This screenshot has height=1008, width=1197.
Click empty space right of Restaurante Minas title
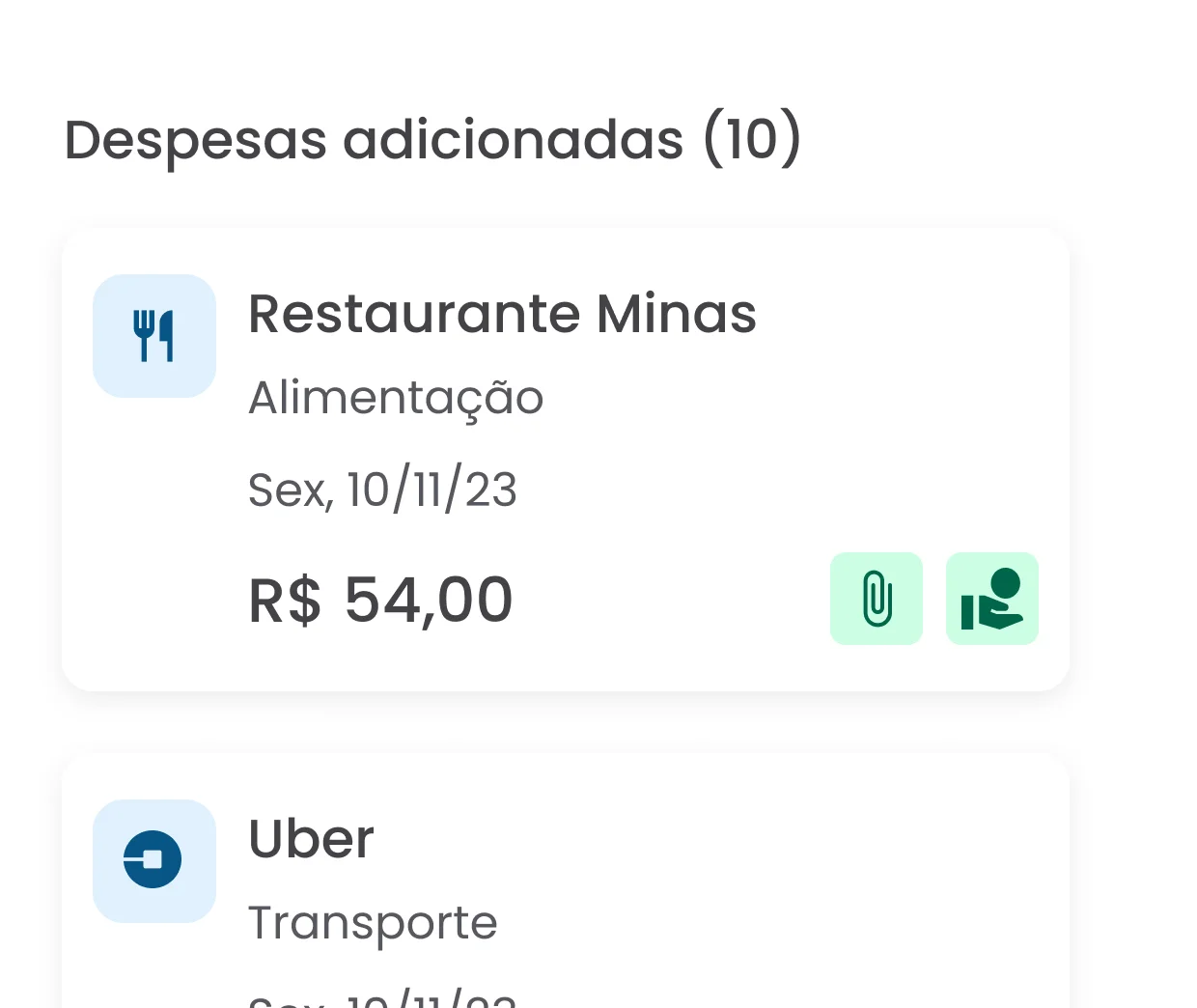(x=907, y=314)
